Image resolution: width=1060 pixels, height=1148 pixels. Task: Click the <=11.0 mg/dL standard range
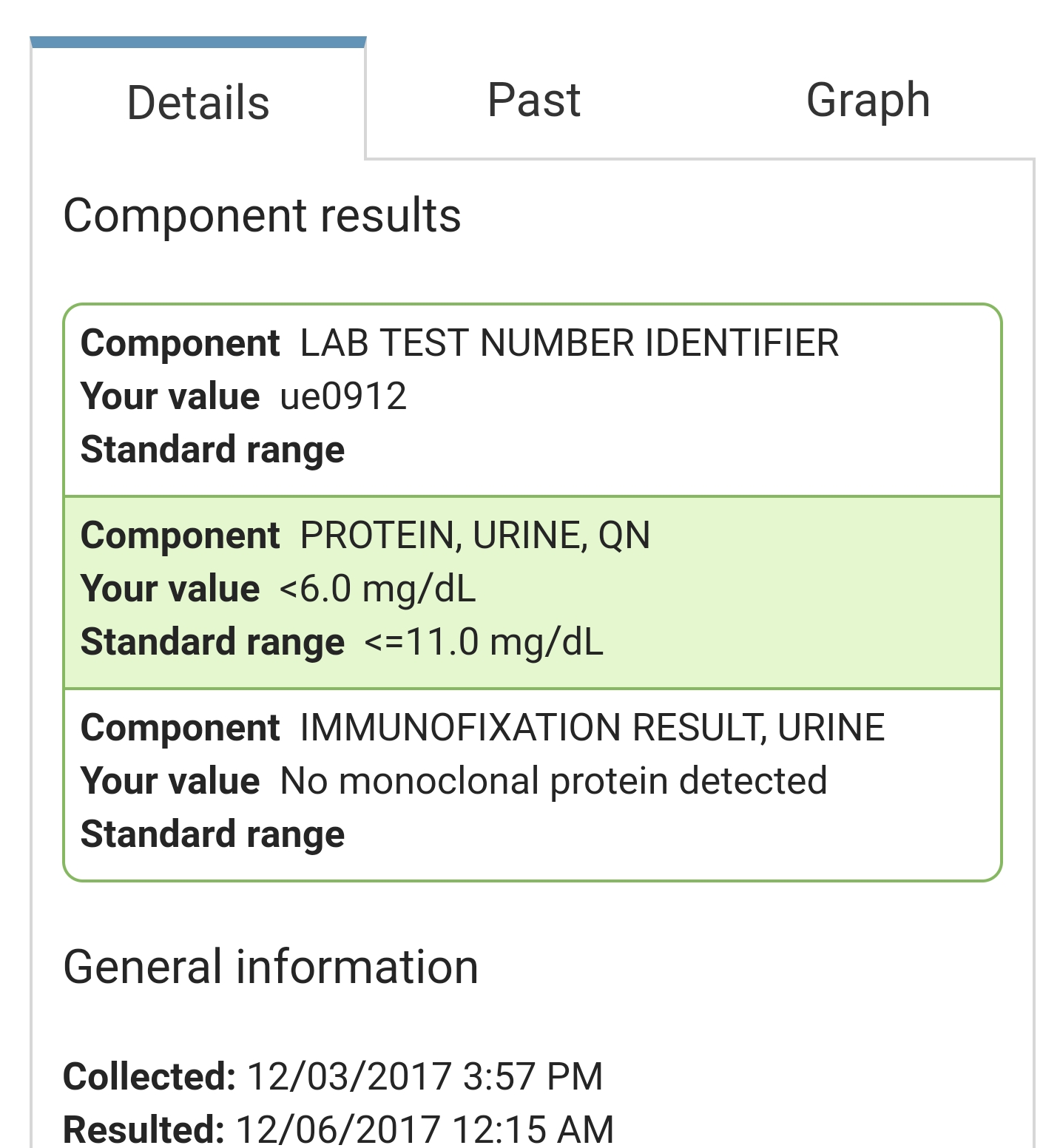click(x=484, y=642)
